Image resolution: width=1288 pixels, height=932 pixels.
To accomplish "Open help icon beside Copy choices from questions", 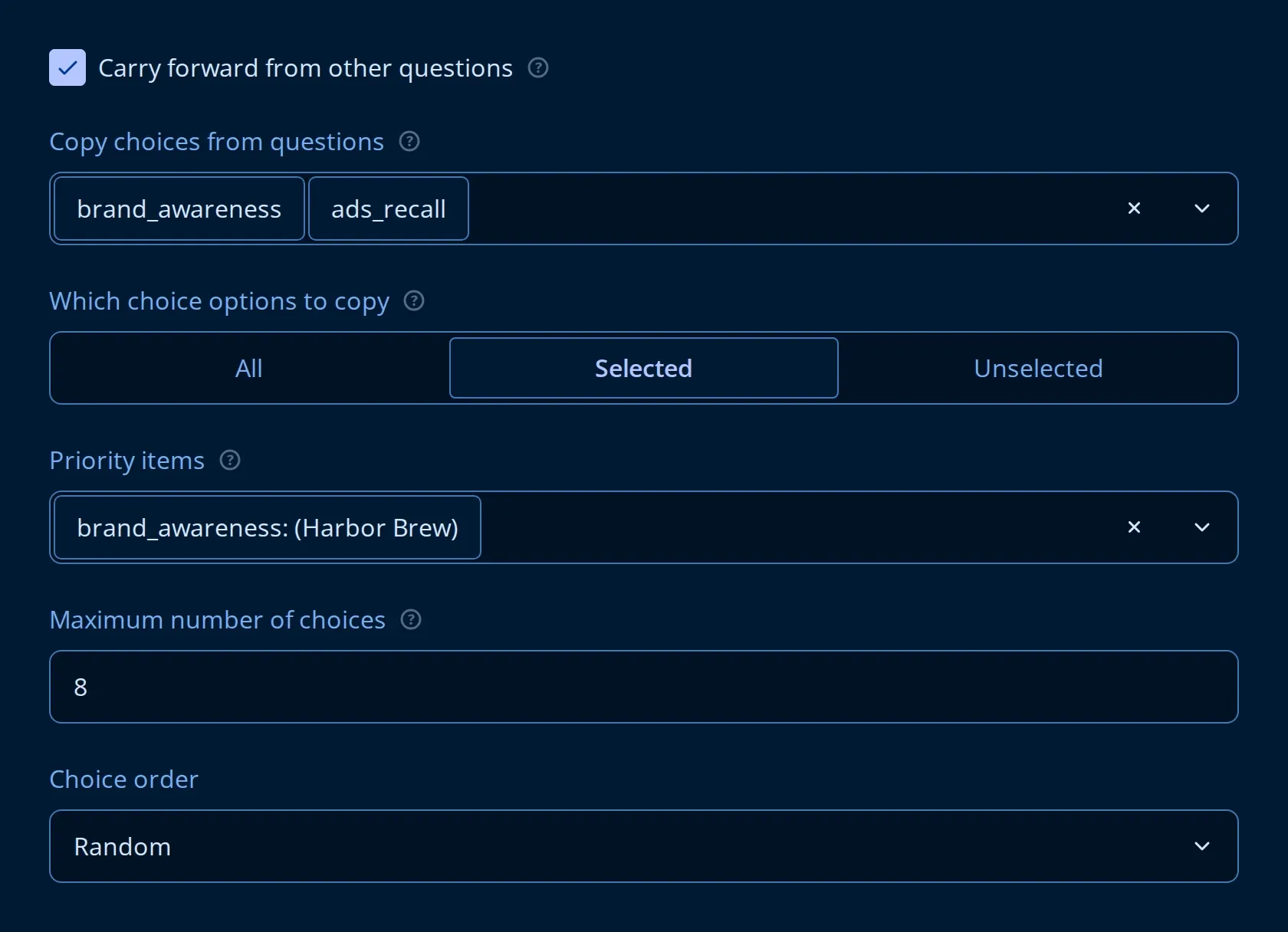I will [409, 141].
